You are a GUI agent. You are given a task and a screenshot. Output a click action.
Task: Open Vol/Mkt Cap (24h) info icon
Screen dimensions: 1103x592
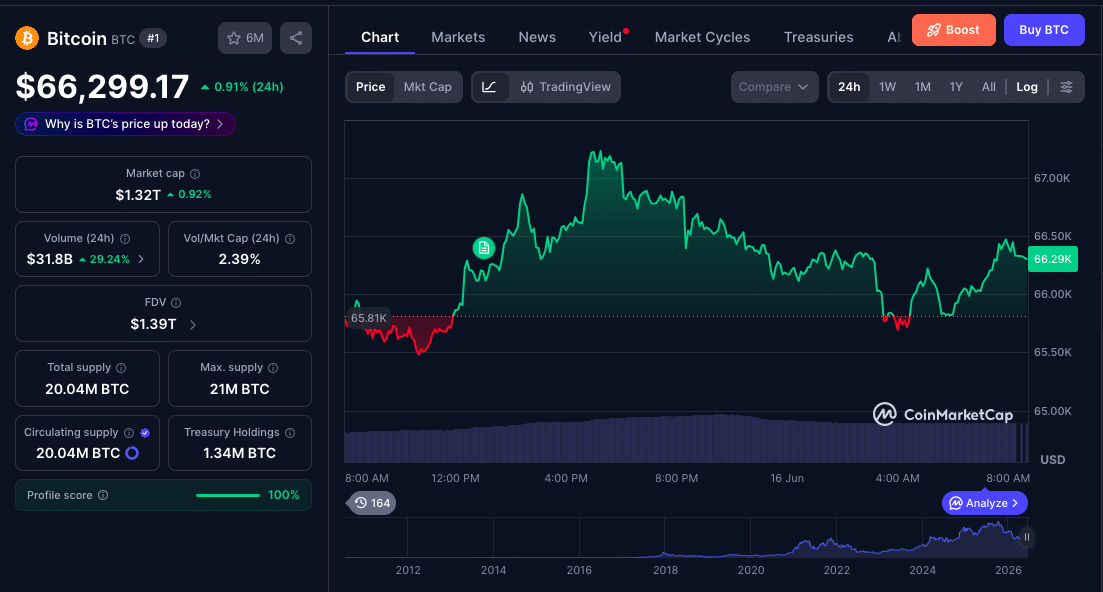point(290,239)
